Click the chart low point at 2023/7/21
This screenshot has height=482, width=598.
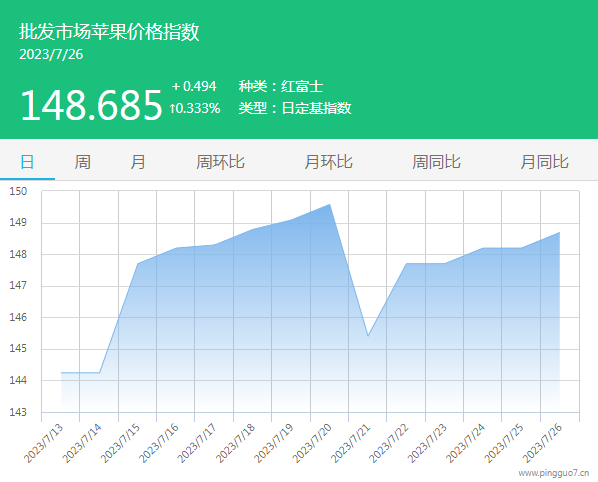[368, 336]
